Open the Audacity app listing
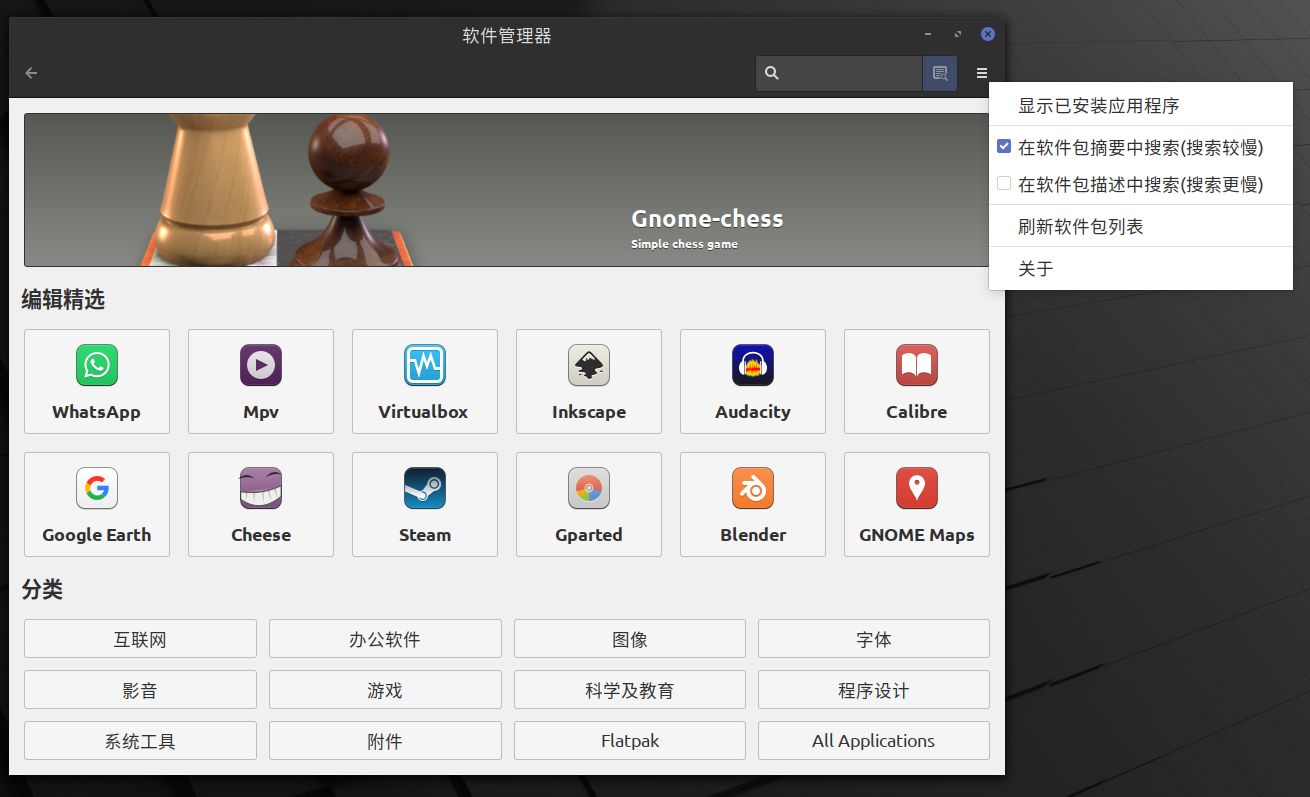The height and width of the screenshot is (797, 1310). (x=752, y=381)
